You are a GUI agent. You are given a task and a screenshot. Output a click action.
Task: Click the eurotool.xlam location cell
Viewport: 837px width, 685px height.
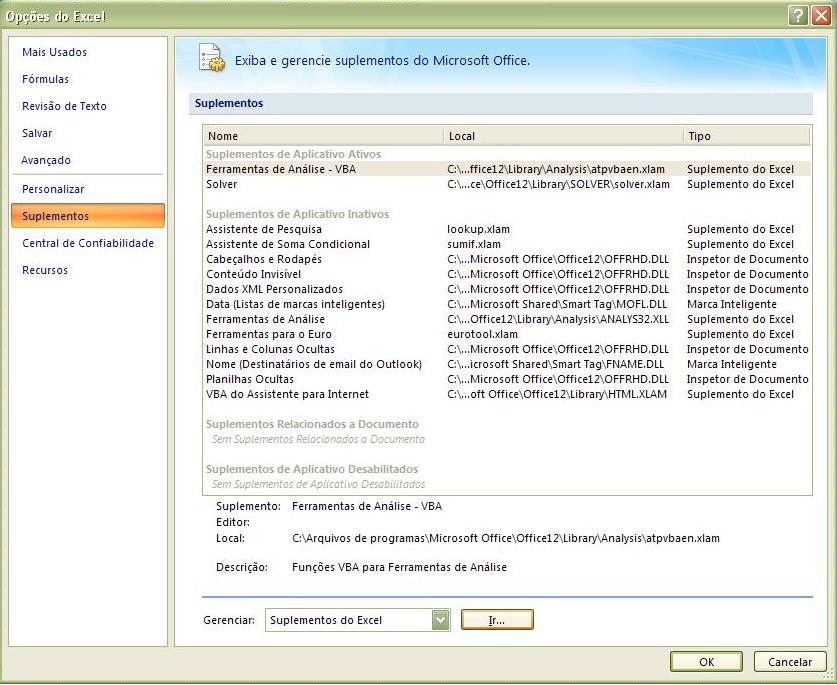click(x=483, y=334)
